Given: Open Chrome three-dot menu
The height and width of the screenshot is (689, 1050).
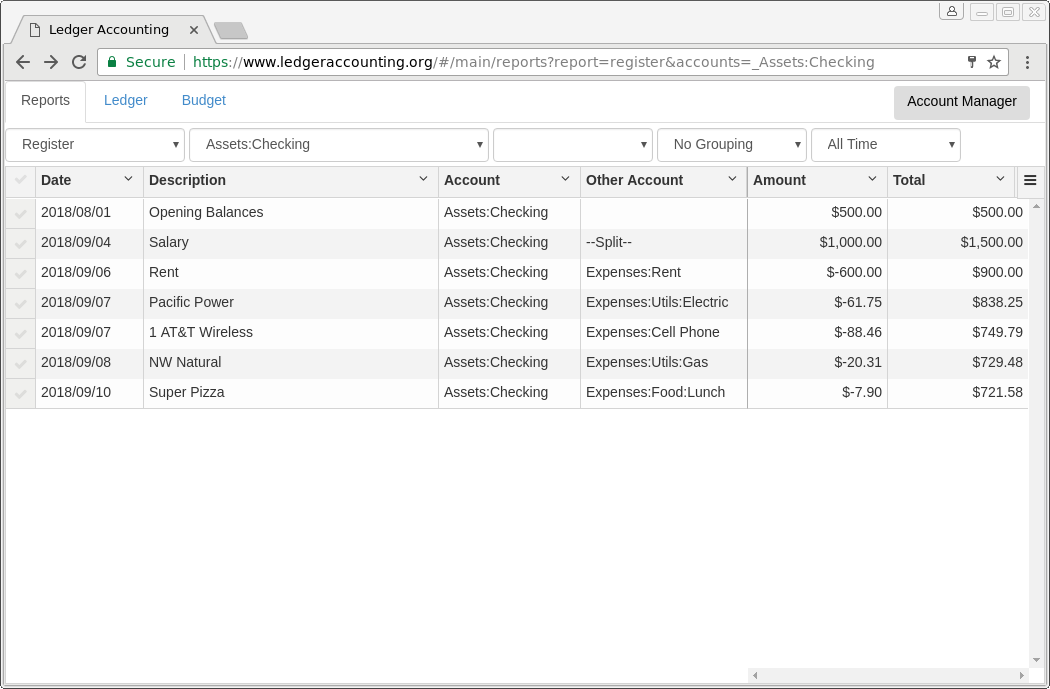Looking at the screenshot, I should [1027, 62].
